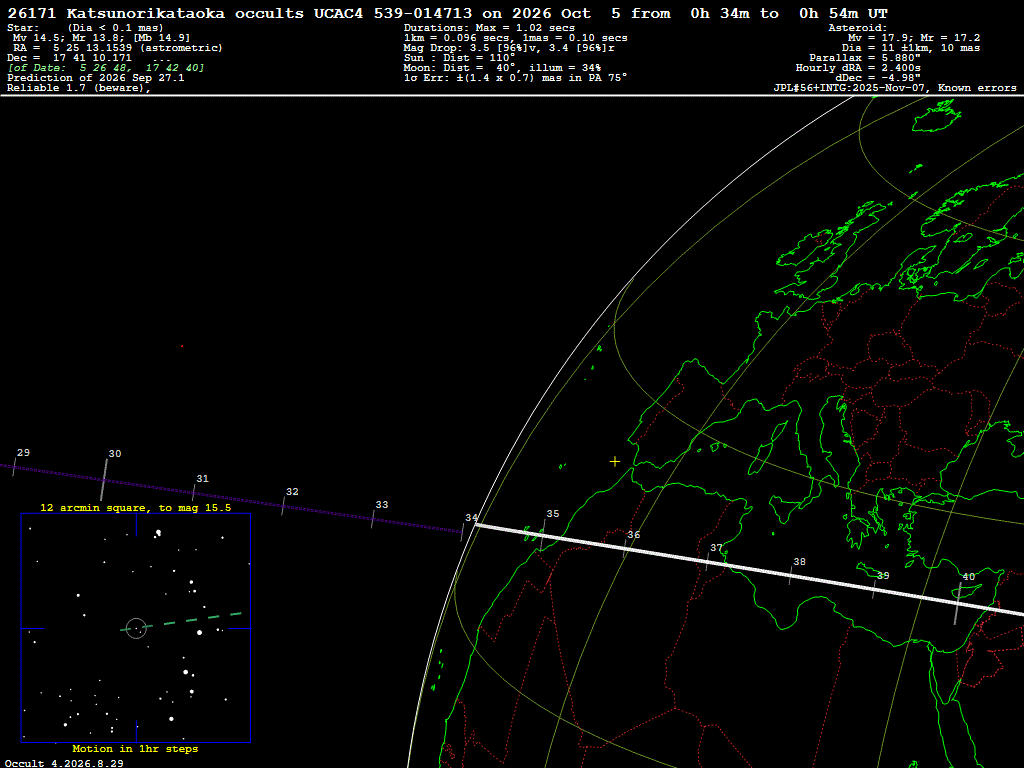
Task: Click the minute 38 path marker
Action: point(791,575)
